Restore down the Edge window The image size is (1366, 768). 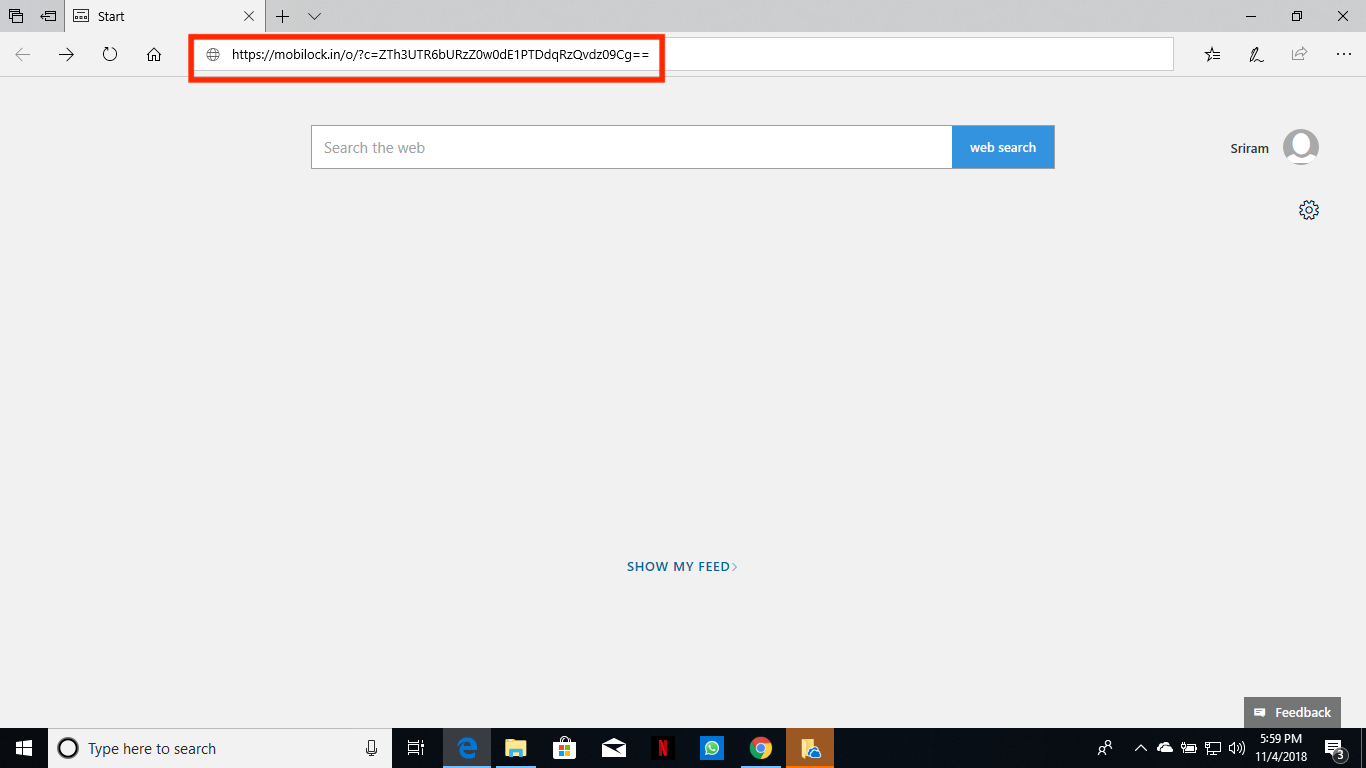tap(1297, 16)
